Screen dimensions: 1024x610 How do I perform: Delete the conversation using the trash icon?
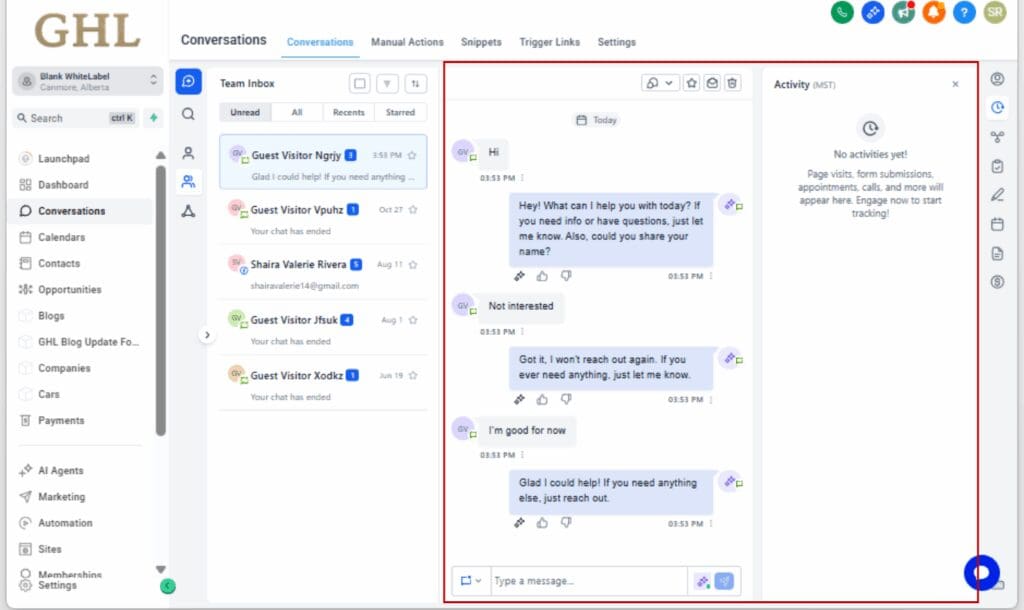coord(732,84)
